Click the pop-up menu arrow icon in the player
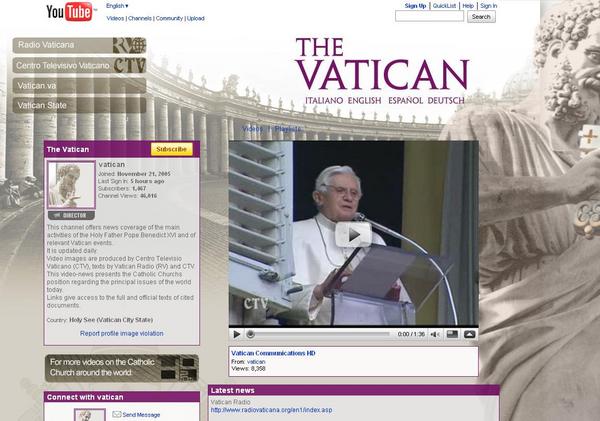Image resolution: width=600 pixels, height=421 pixels. pos(470,334)
